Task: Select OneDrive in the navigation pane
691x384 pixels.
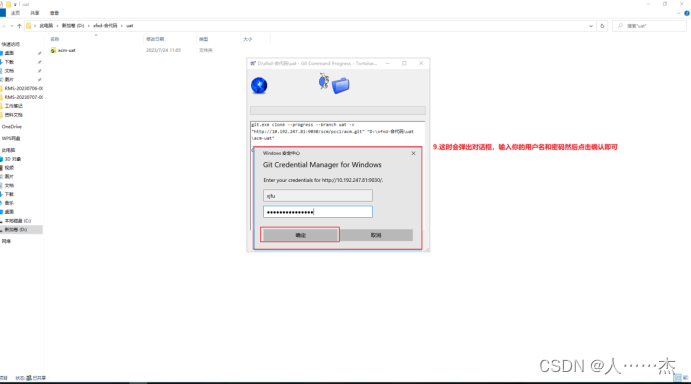Action: (11, 127)
